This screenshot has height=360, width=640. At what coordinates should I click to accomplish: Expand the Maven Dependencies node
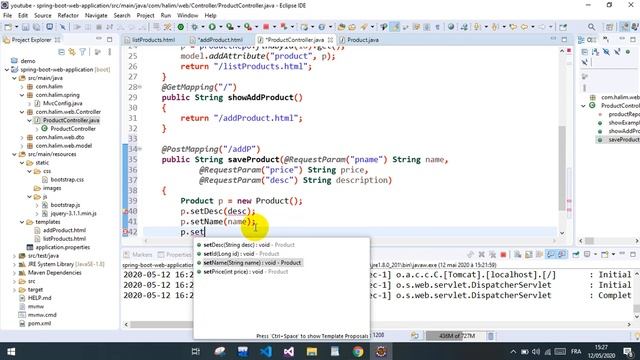pos(14,273)
